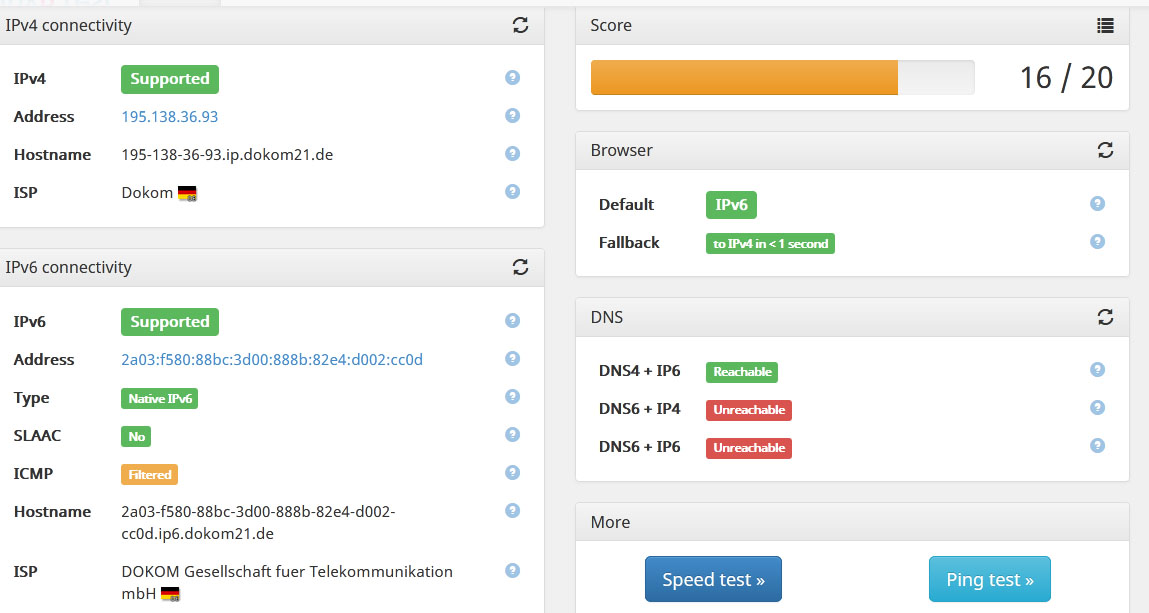Show help for DNS6 + IP4 row

click(x=1097, y=408)
